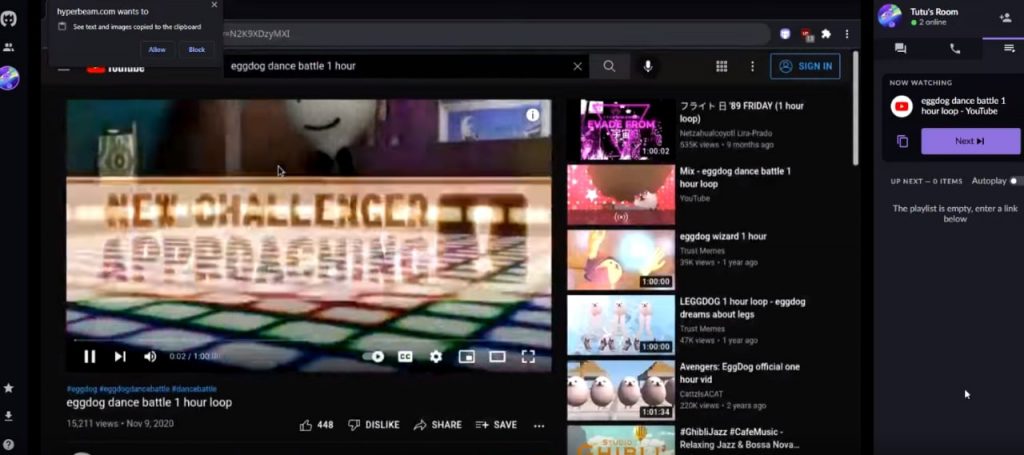Click the CattzIsACAT channel name
Viewport: 1024px width, 455px height.
701,394
